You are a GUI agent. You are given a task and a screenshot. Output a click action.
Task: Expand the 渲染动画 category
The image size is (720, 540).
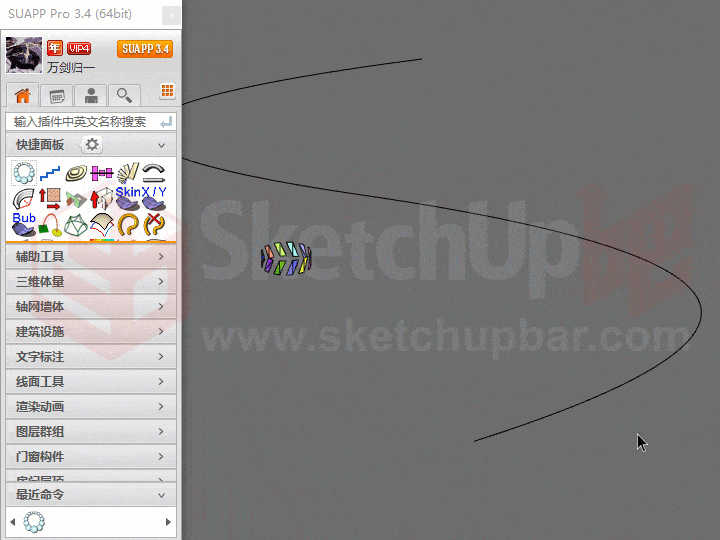click(x=90, y=407)
